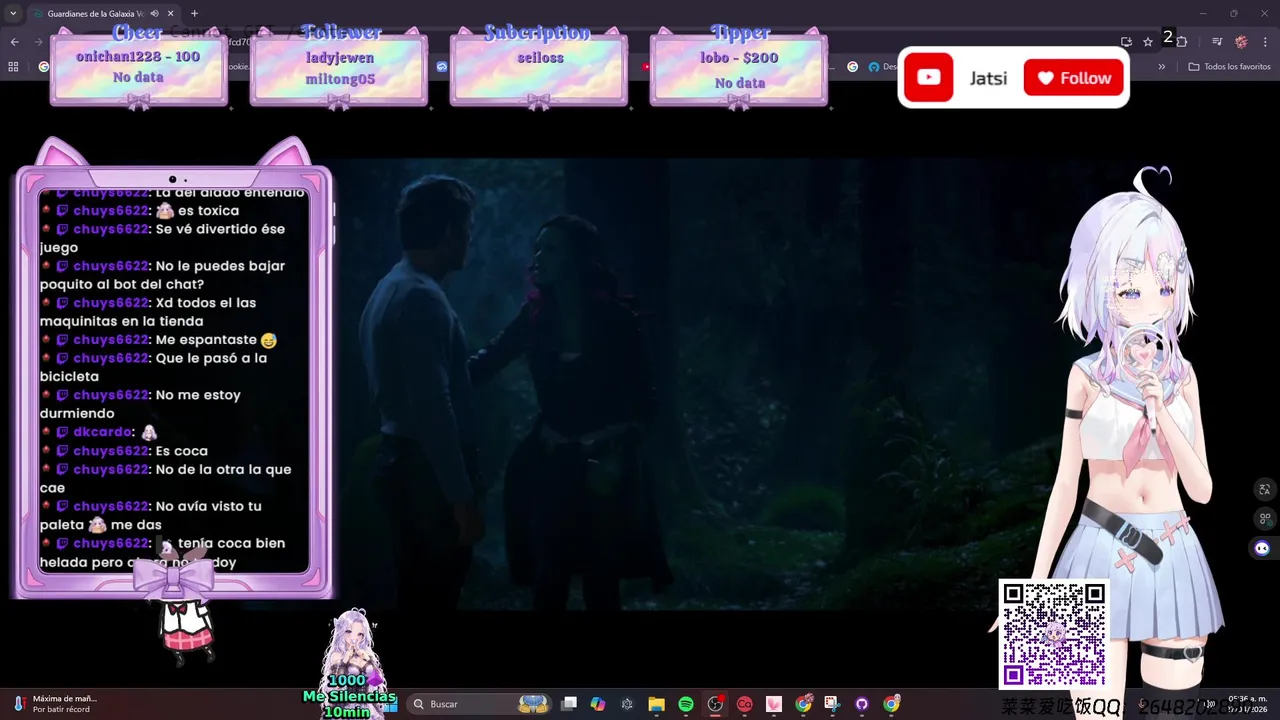
Task: Open Todos los favoritos folder
Action: pos(1229,67)
